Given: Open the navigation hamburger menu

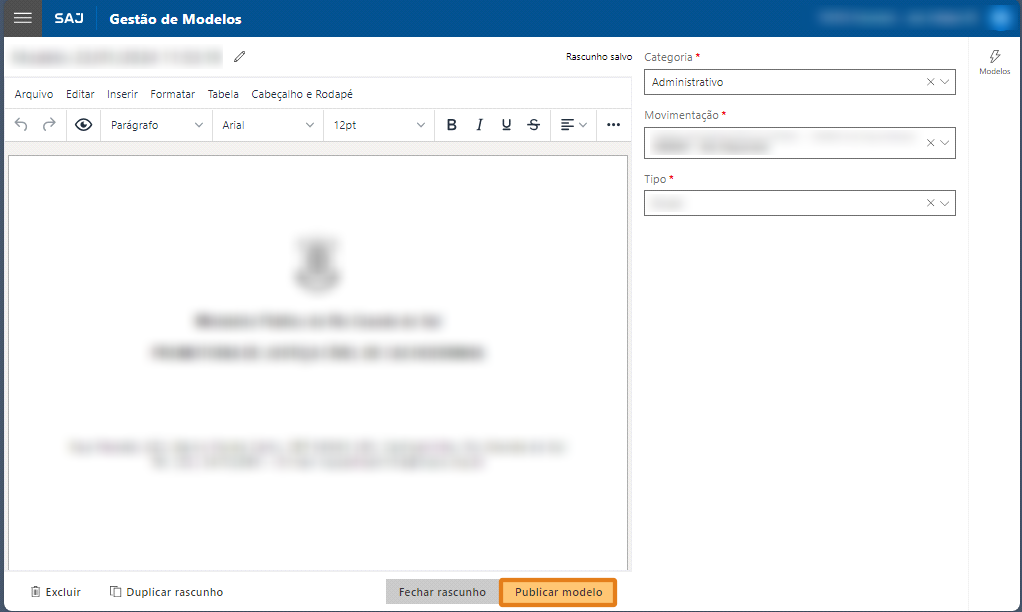Looking at the screenshot, I should tap(21, 17).
